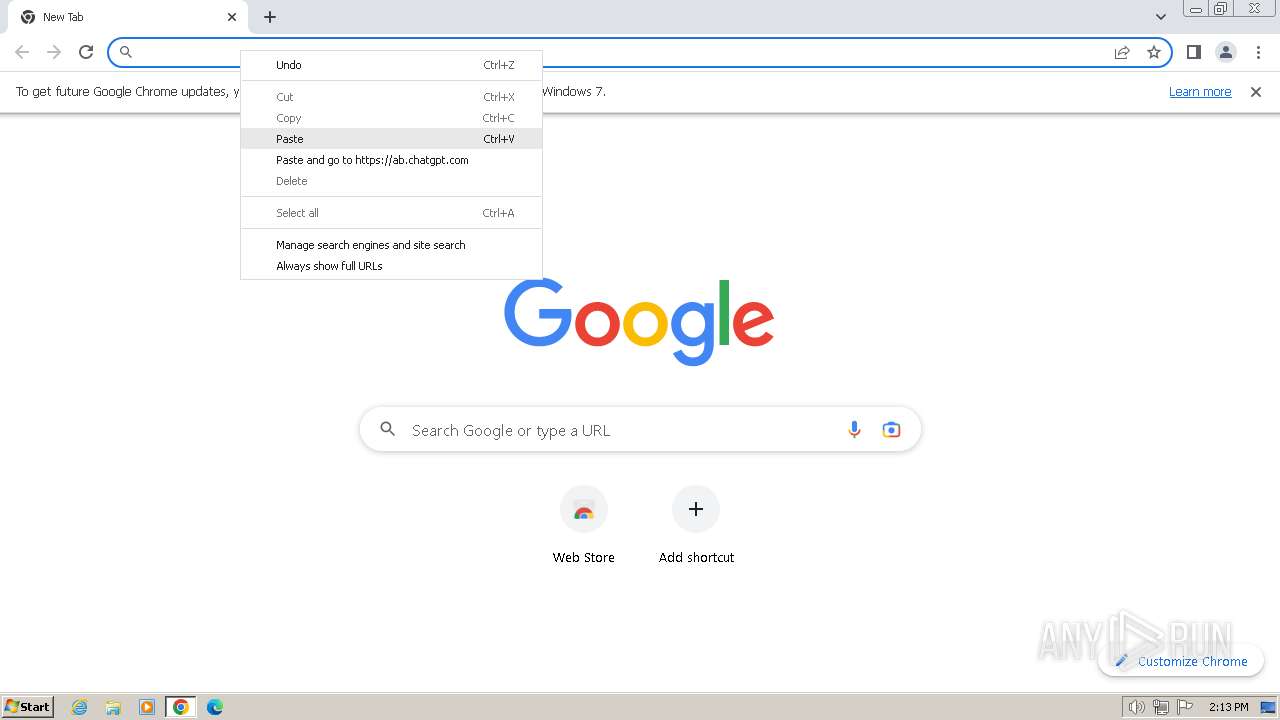1280x720 pixels.
Task: Select Paste and go to https://ab.chatgpt.com
Action: point(391,160)
